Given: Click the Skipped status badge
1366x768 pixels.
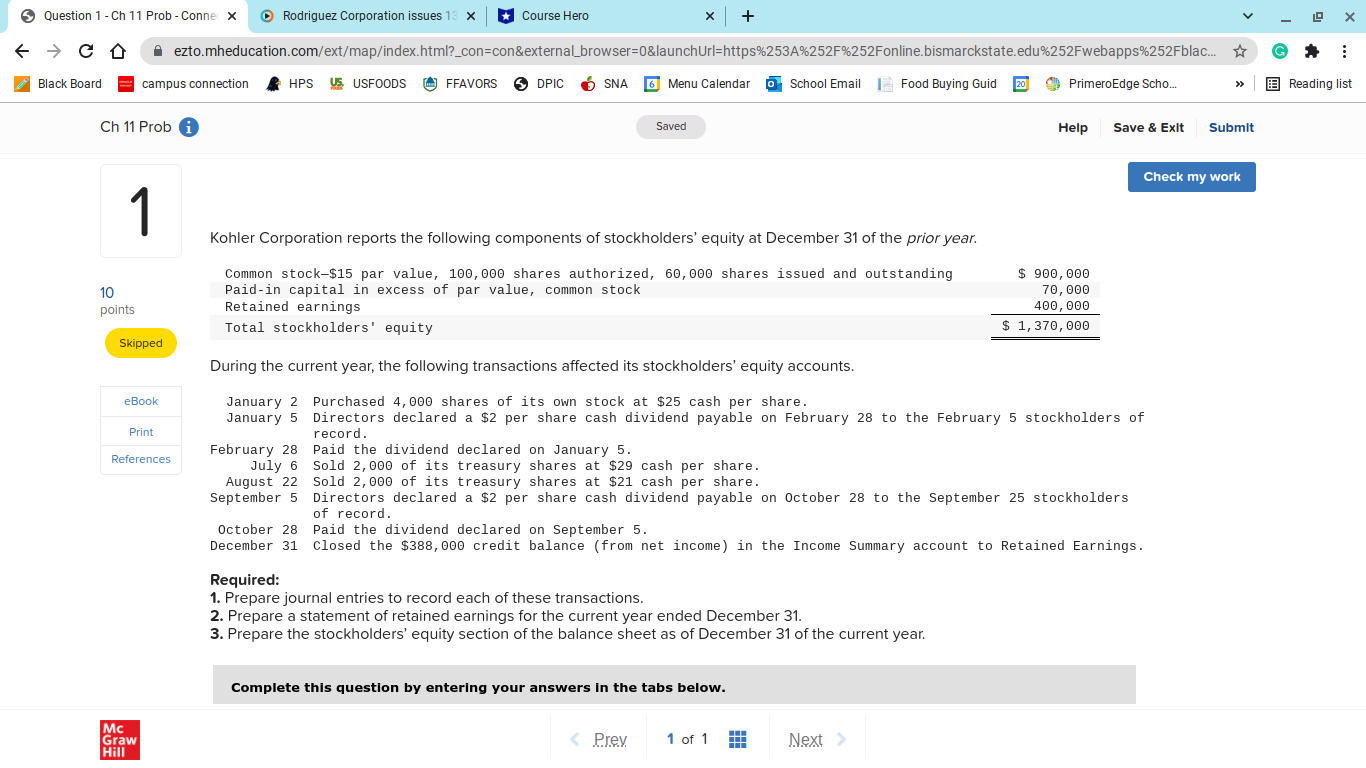Looking at the screenshot, I should click(140, 343).
